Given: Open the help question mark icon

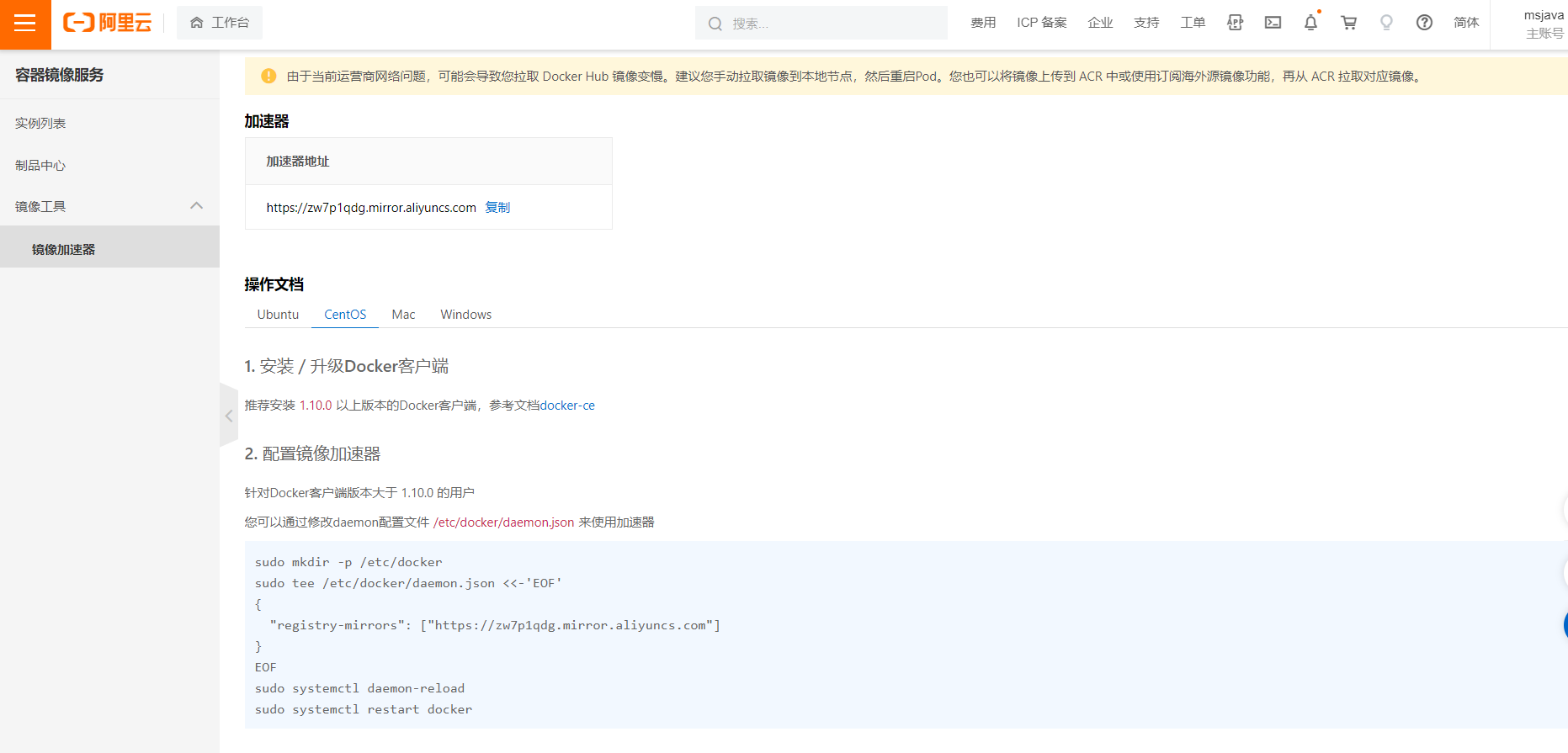Looking at the screenshot, I should 1424,23.
